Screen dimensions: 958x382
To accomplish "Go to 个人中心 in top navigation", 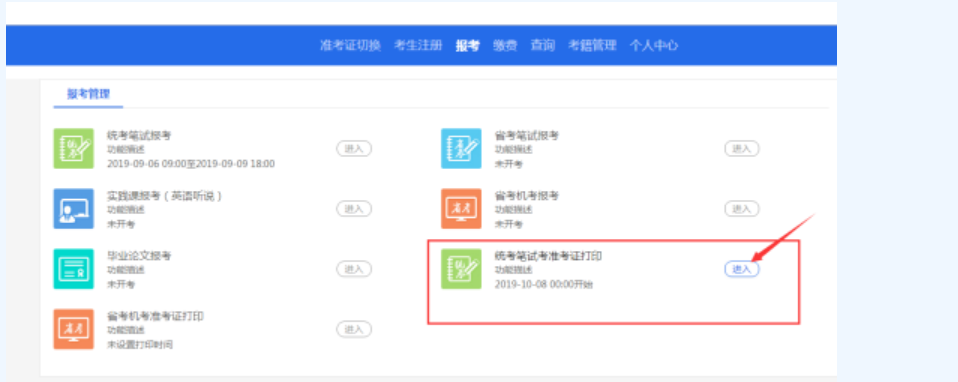I will (654, 45).
